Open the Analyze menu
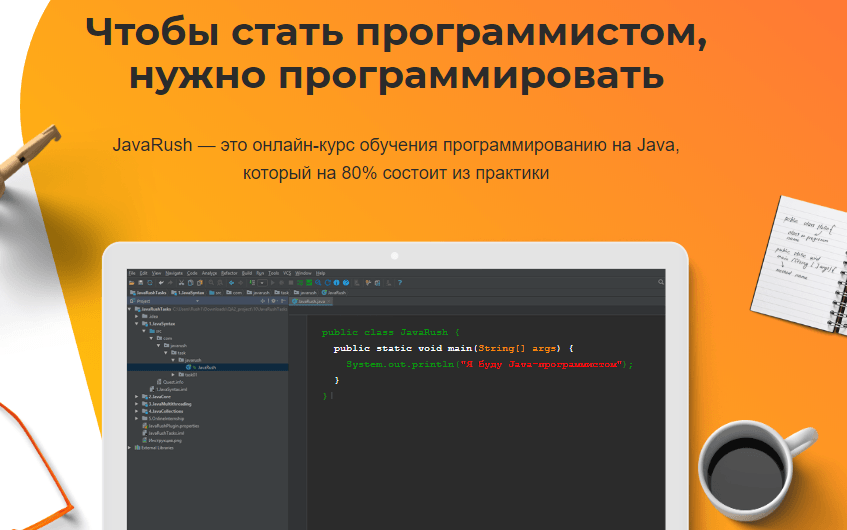 coord(210,273)
